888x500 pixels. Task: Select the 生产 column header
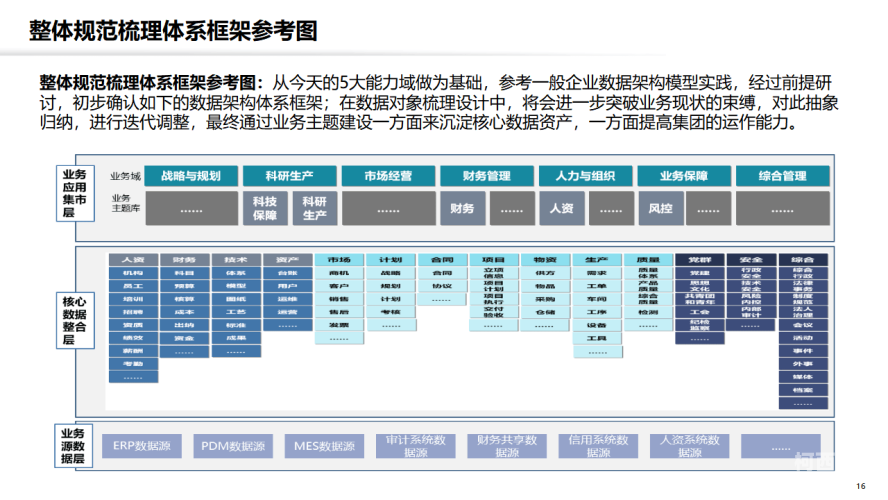(597, 260)
